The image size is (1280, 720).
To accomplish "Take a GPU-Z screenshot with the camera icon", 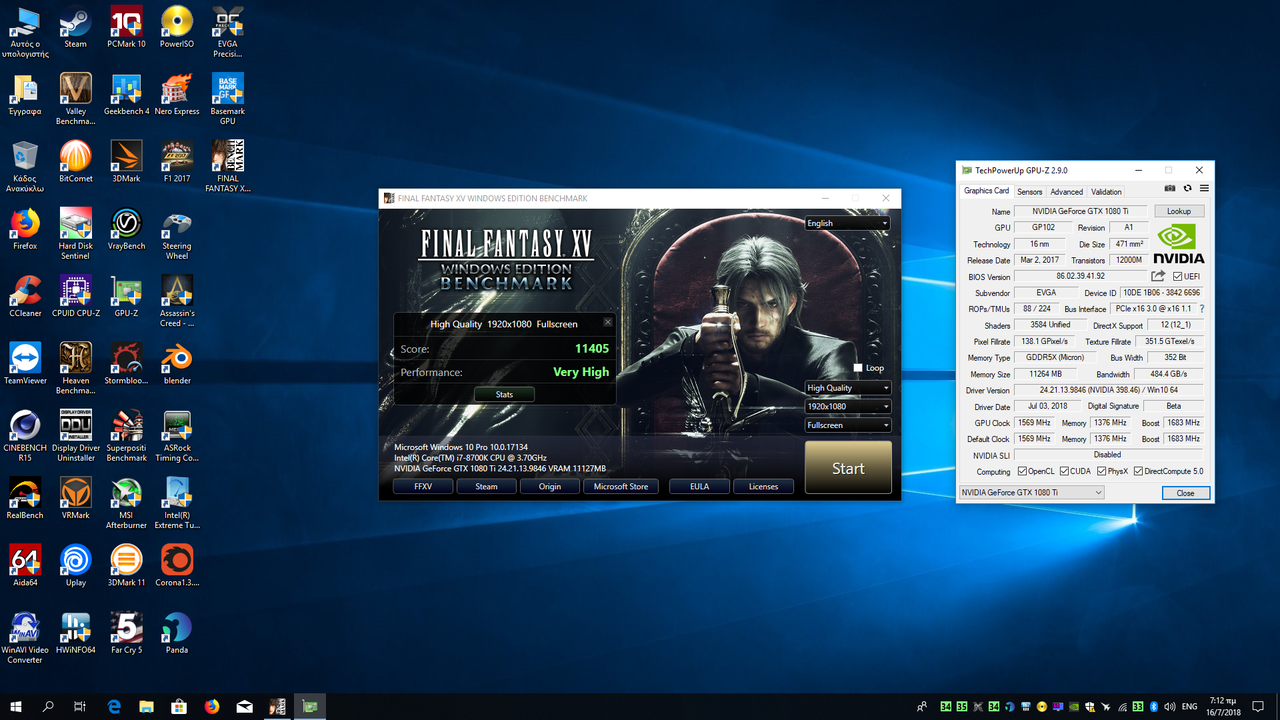I will 1170,188.
